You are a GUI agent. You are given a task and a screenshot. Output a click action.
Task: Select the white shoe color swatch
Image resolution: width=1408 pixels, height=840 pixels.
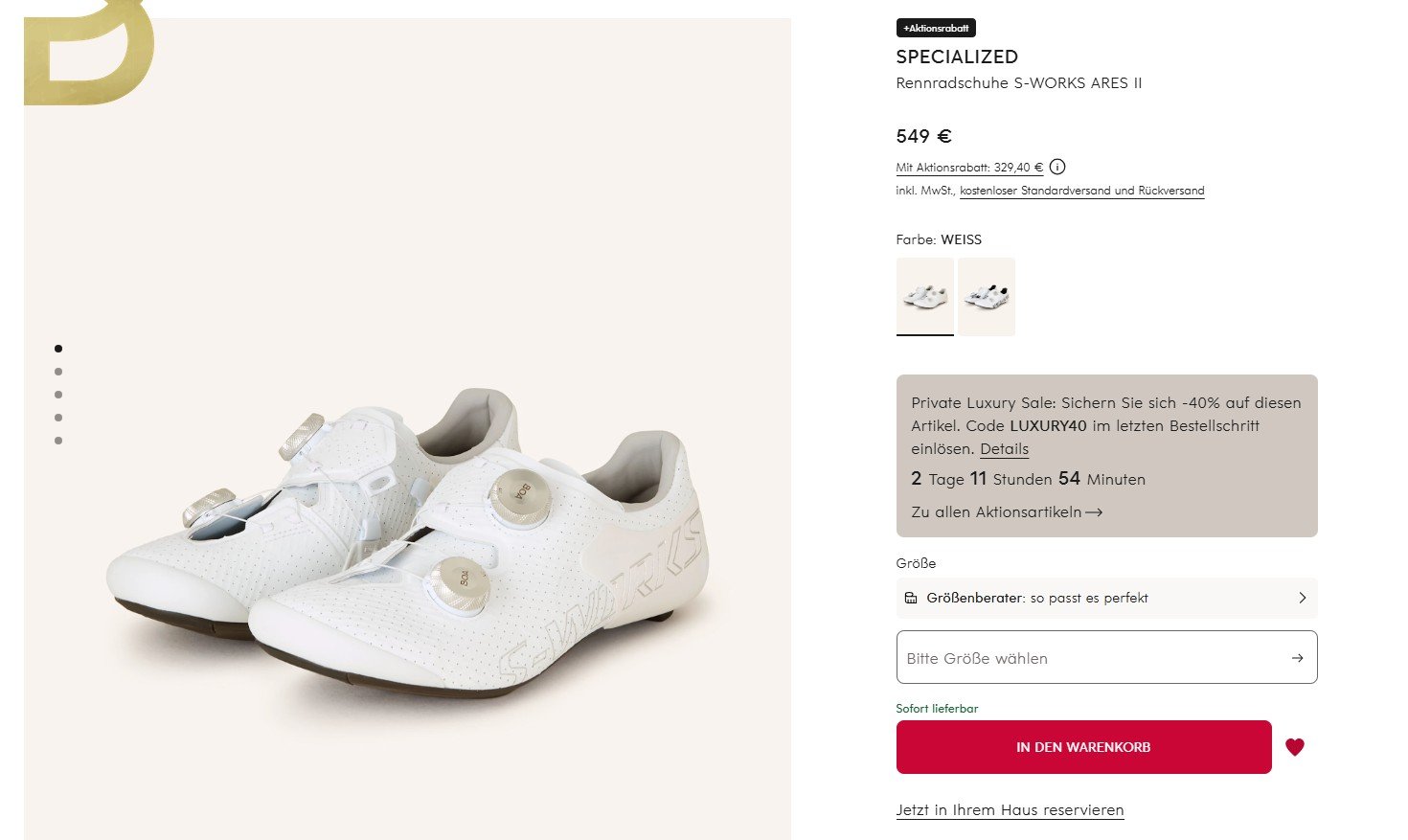925,296
